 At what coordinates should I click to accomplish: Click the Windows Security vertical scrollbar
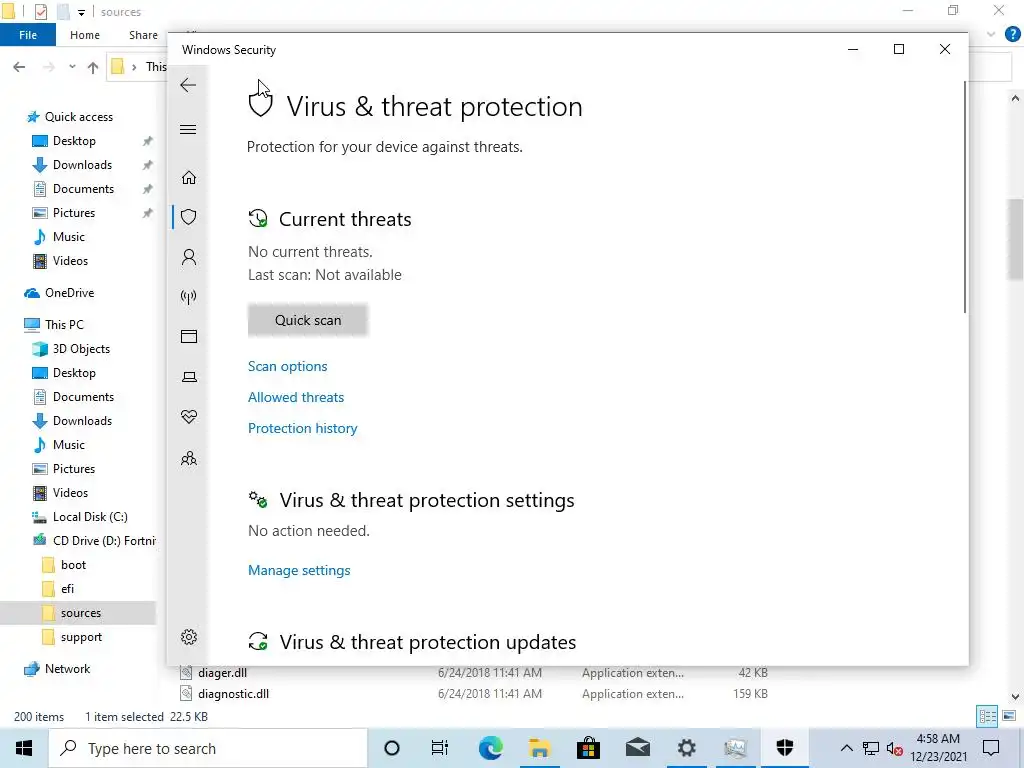tap(965, 196)
